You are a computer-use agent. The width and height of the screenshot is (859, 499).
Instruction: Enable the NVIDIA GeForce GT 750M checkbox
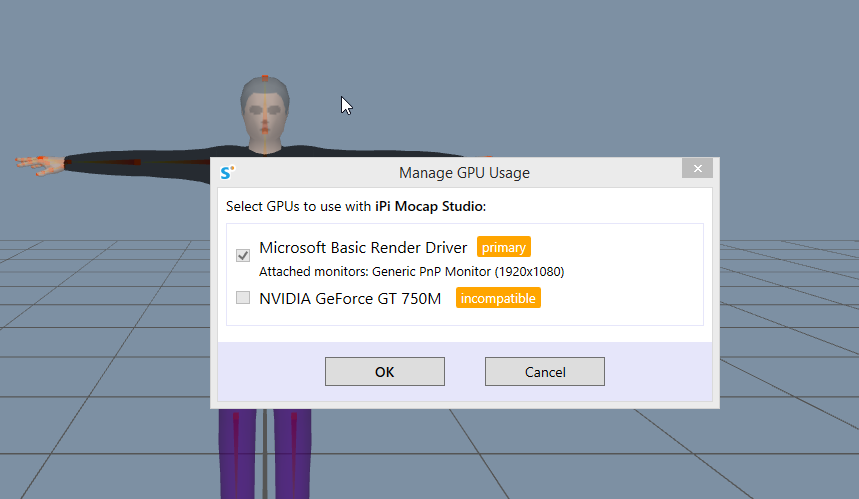[x=243, y=297]
